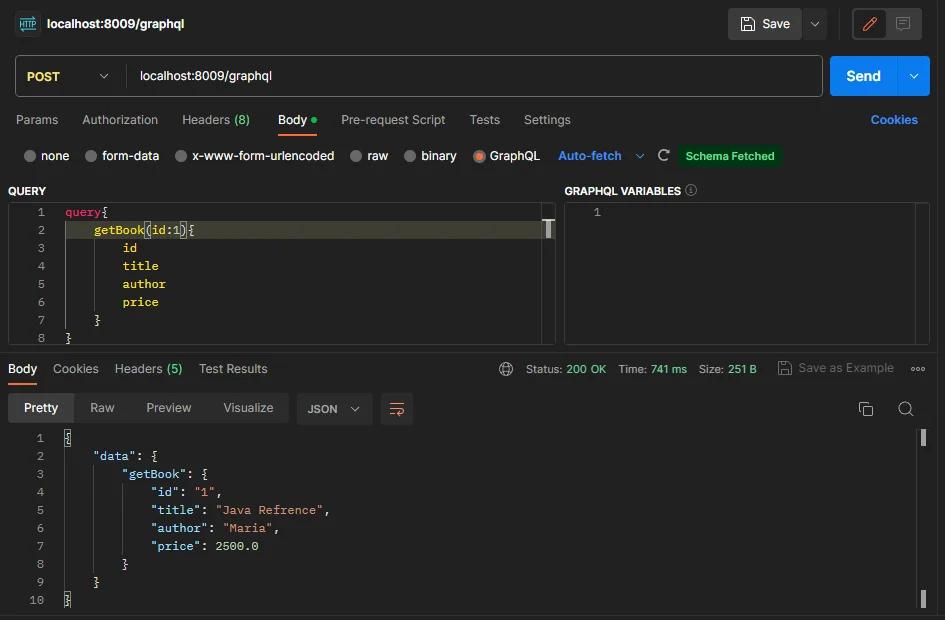Switch to edit mode pencil icon
Image resolution: width=945 pixels, height=620 pixels.
point(870,24)
